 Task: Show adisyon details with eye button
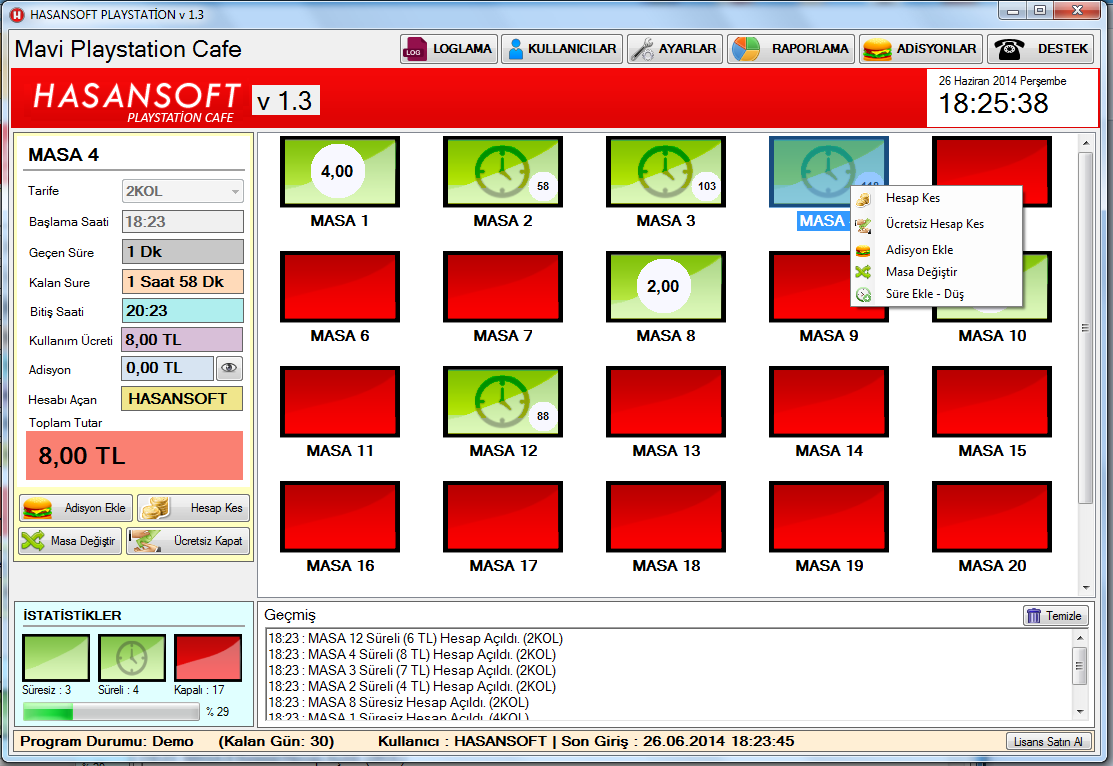[229, 368]
